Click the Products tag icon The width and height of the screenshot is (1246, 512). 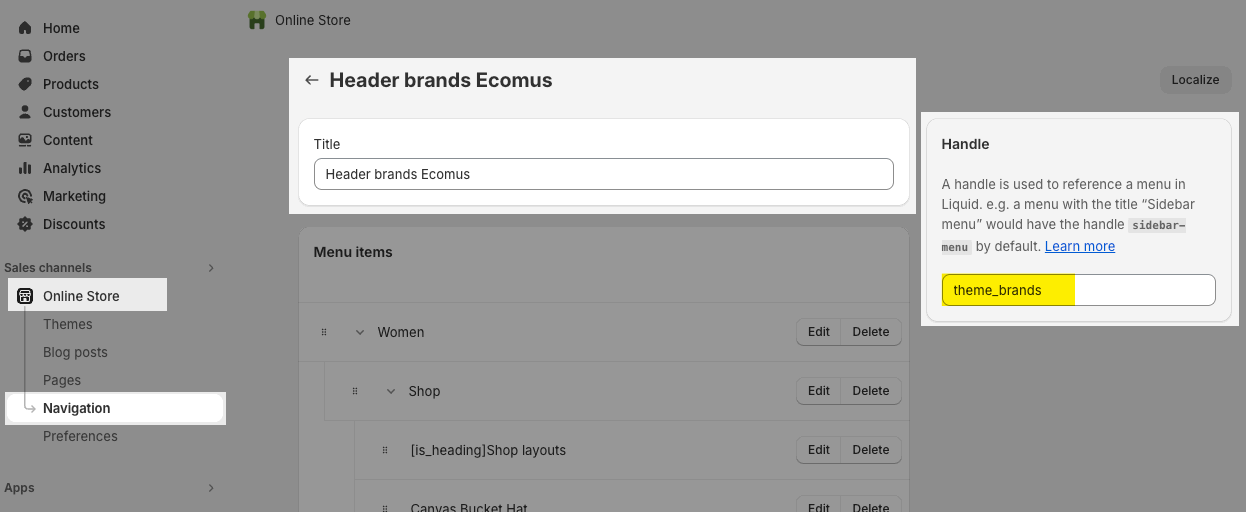click(x=25, y=84)
